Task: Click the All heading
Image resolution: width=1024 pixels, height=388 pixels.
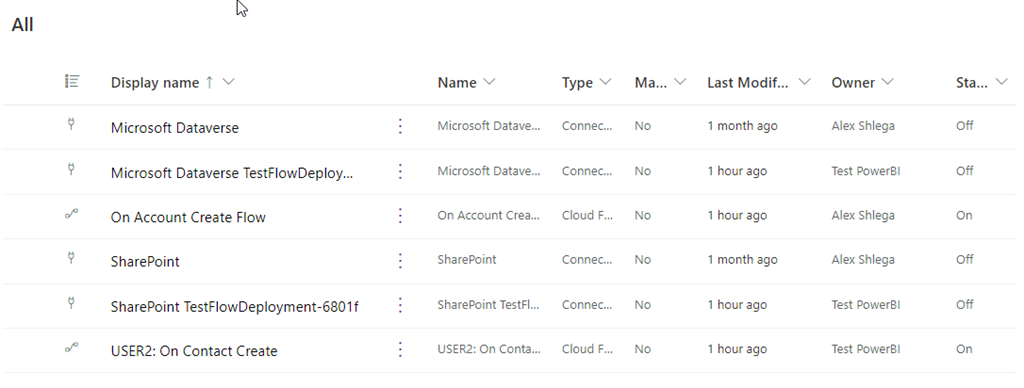Action: (x=22, y=25)
